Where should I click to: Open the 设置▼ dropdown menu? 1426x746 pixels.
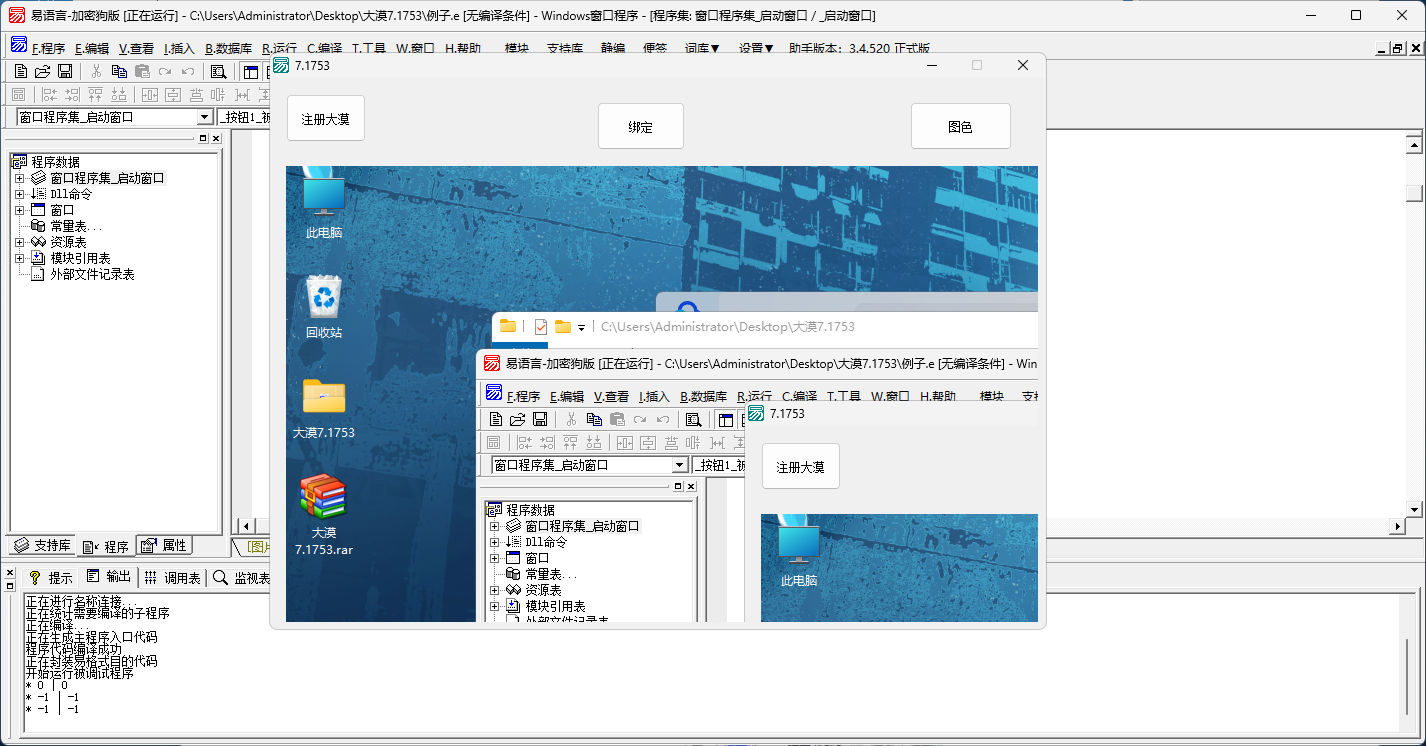[756, 48]
